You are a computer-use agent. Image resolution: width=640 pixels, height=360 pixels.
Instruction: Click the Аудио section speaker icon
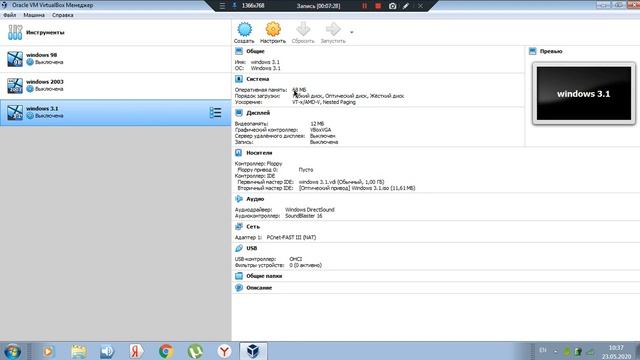pyautogui.click(x=239, y=199)
